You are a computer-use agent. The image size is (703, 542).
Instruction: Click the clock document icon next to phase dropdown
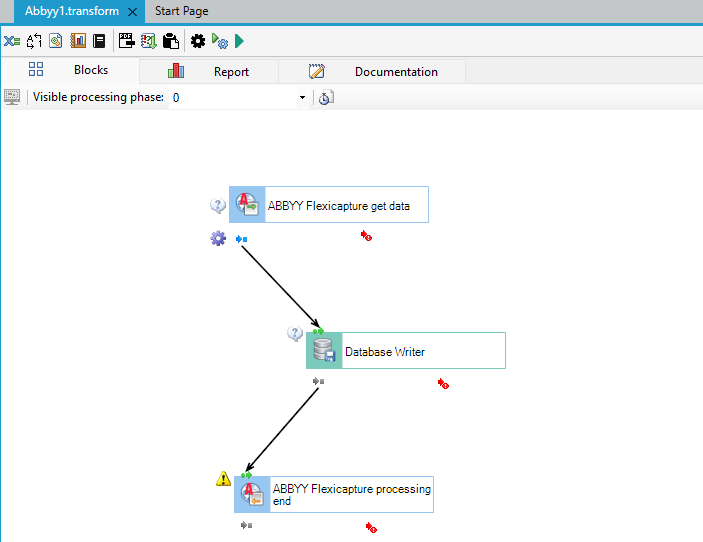point(326,98)
